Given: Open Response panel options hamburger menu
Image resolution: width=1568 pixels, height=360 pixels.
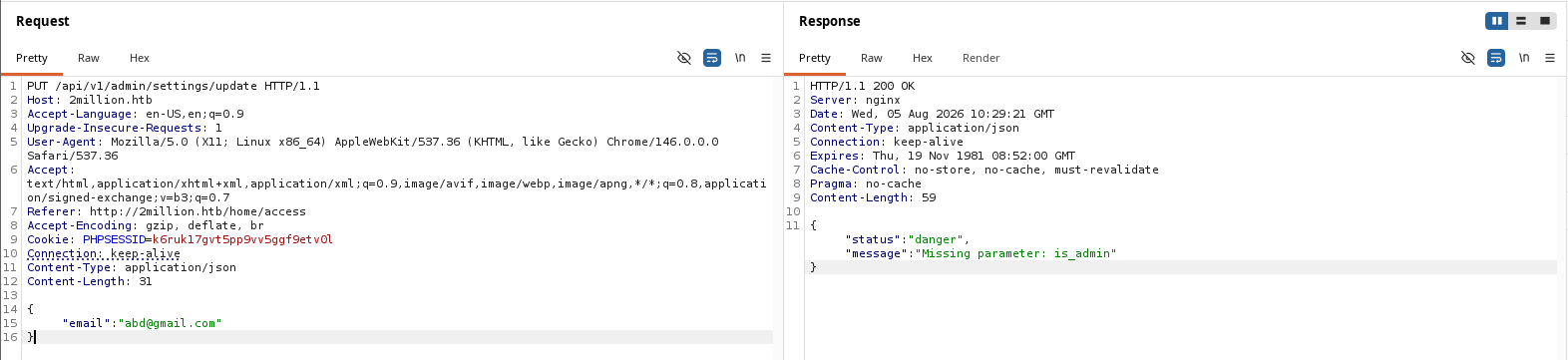Looking at the screenshot, I should (1550, 58).
